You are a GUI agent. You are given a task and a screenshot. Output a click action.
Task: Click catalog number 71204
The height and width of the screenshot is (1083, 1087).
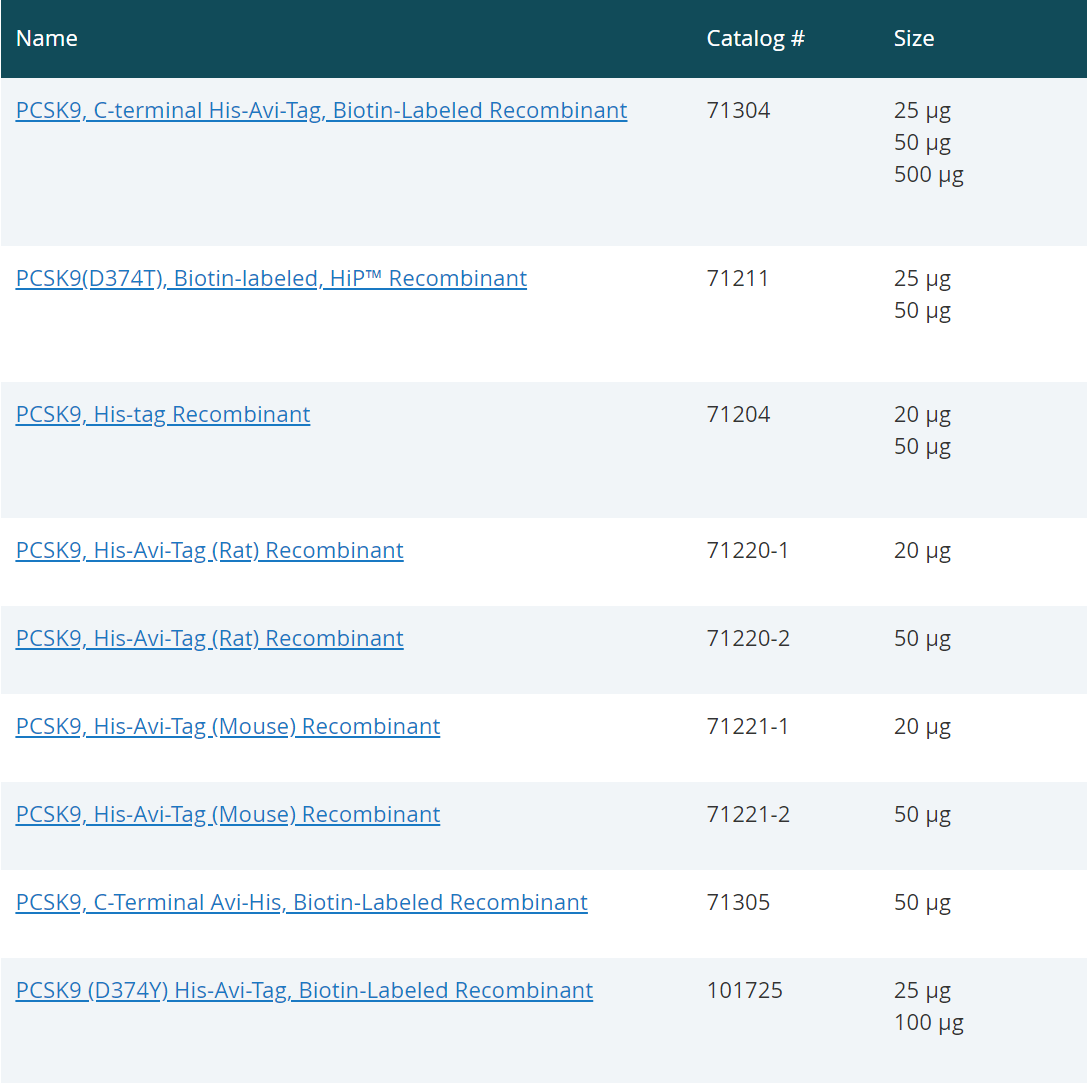tap(738, 414)
